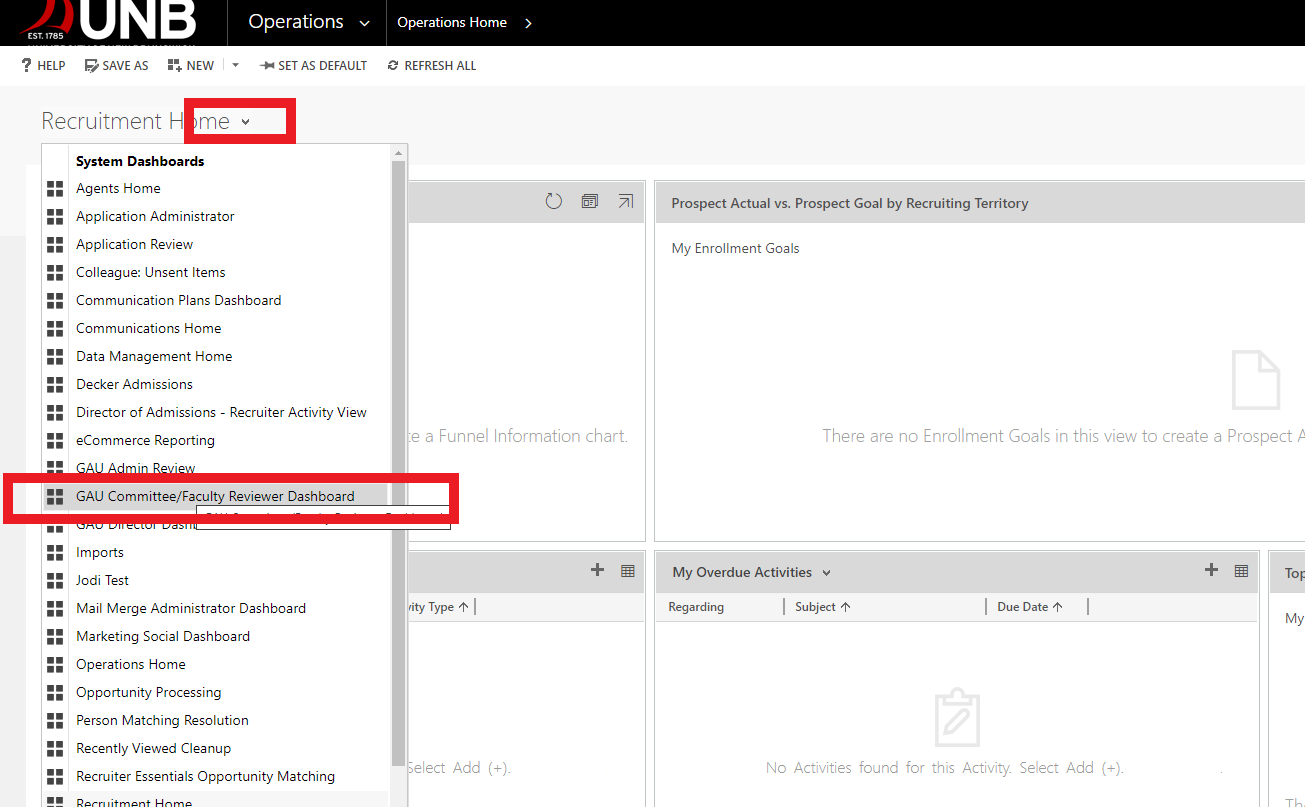Open grid view icon on My Overdue Activities panel

click(1241, 570)
